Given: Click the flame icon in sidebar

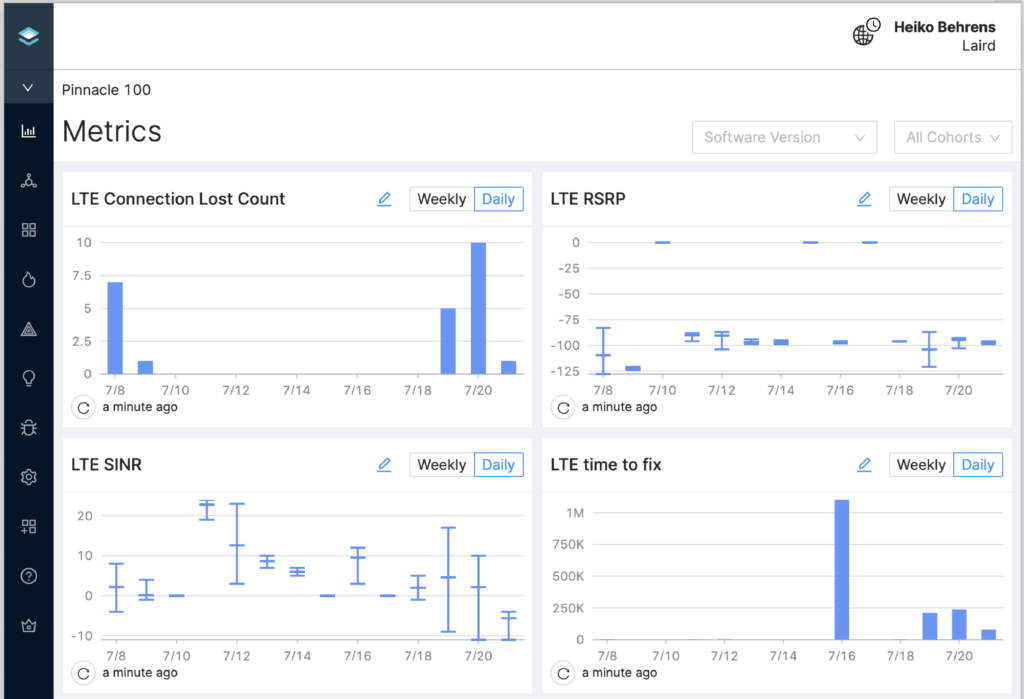Looking at the screenshot, I should coord(28,280).
